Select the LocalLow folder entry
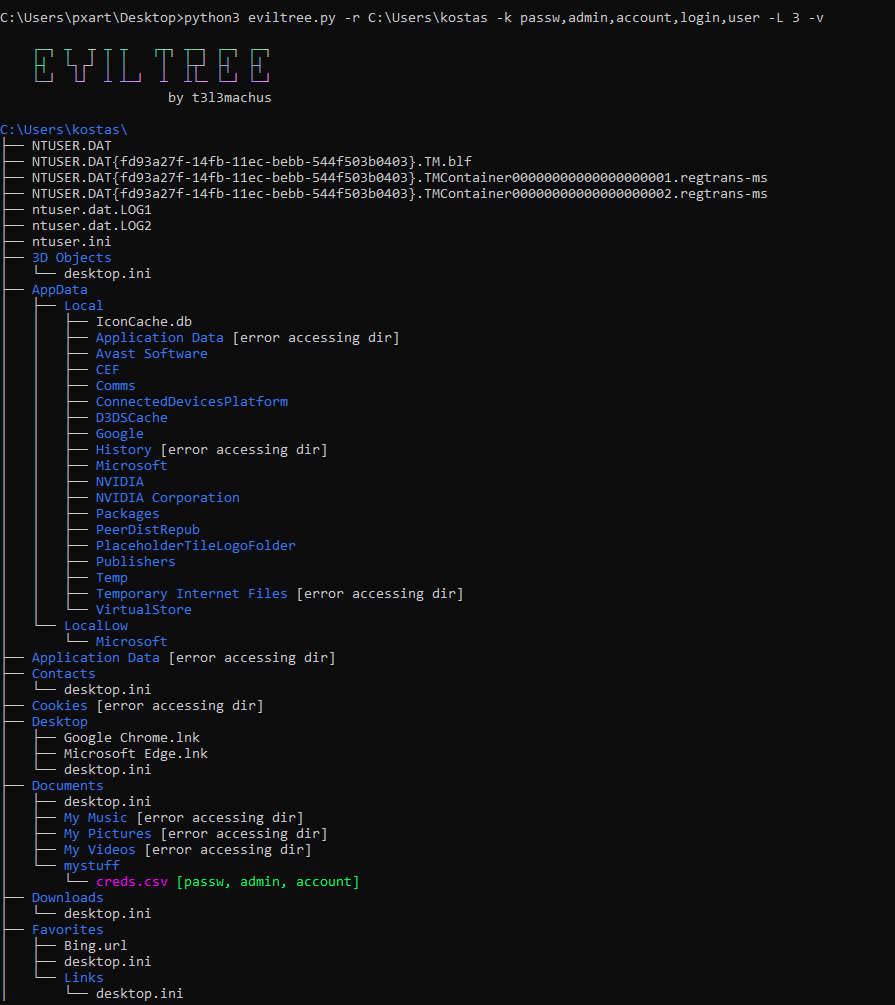Viewport: 895px width, 1005px height. pos(96,626)
